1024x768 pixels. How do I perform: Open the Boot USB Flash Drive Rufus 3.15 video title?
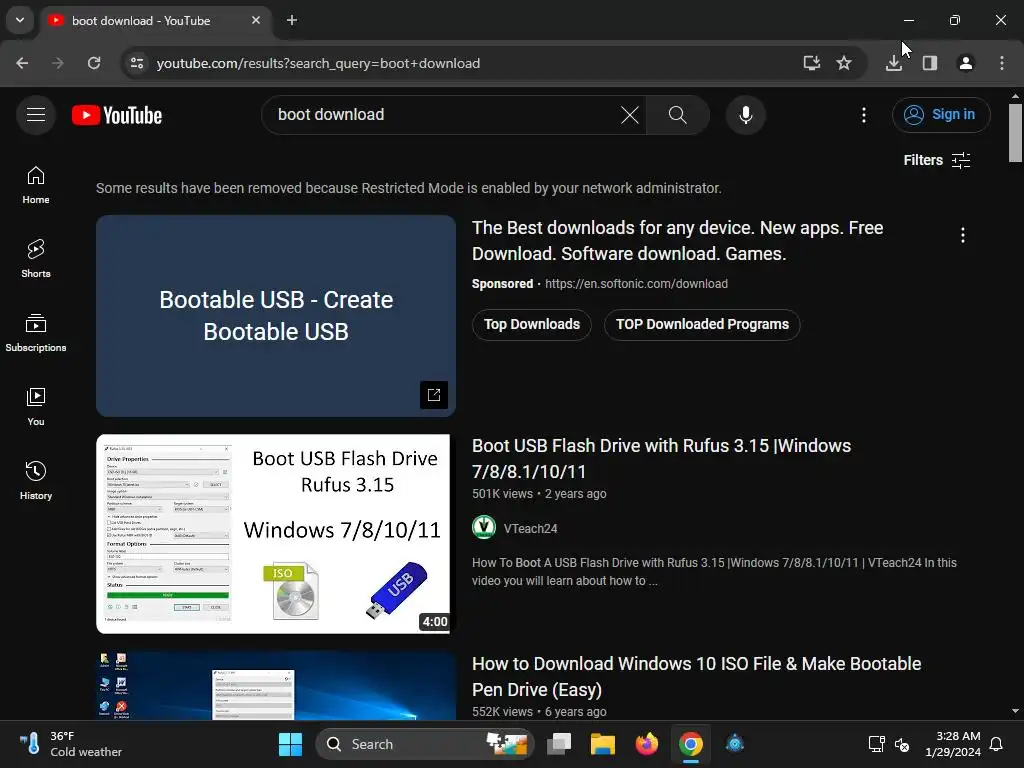point(661,458)
